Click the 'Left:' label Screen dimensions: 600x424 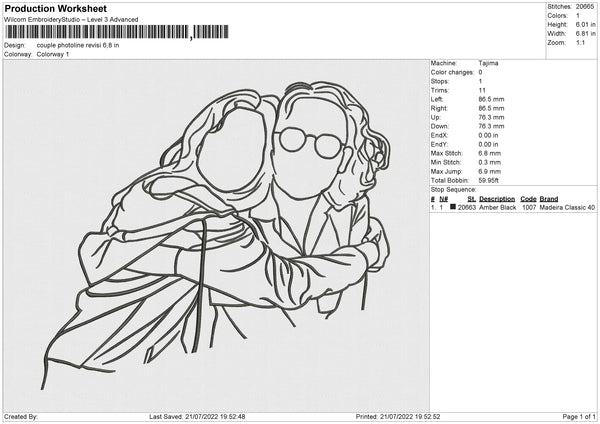coord(437,99)
